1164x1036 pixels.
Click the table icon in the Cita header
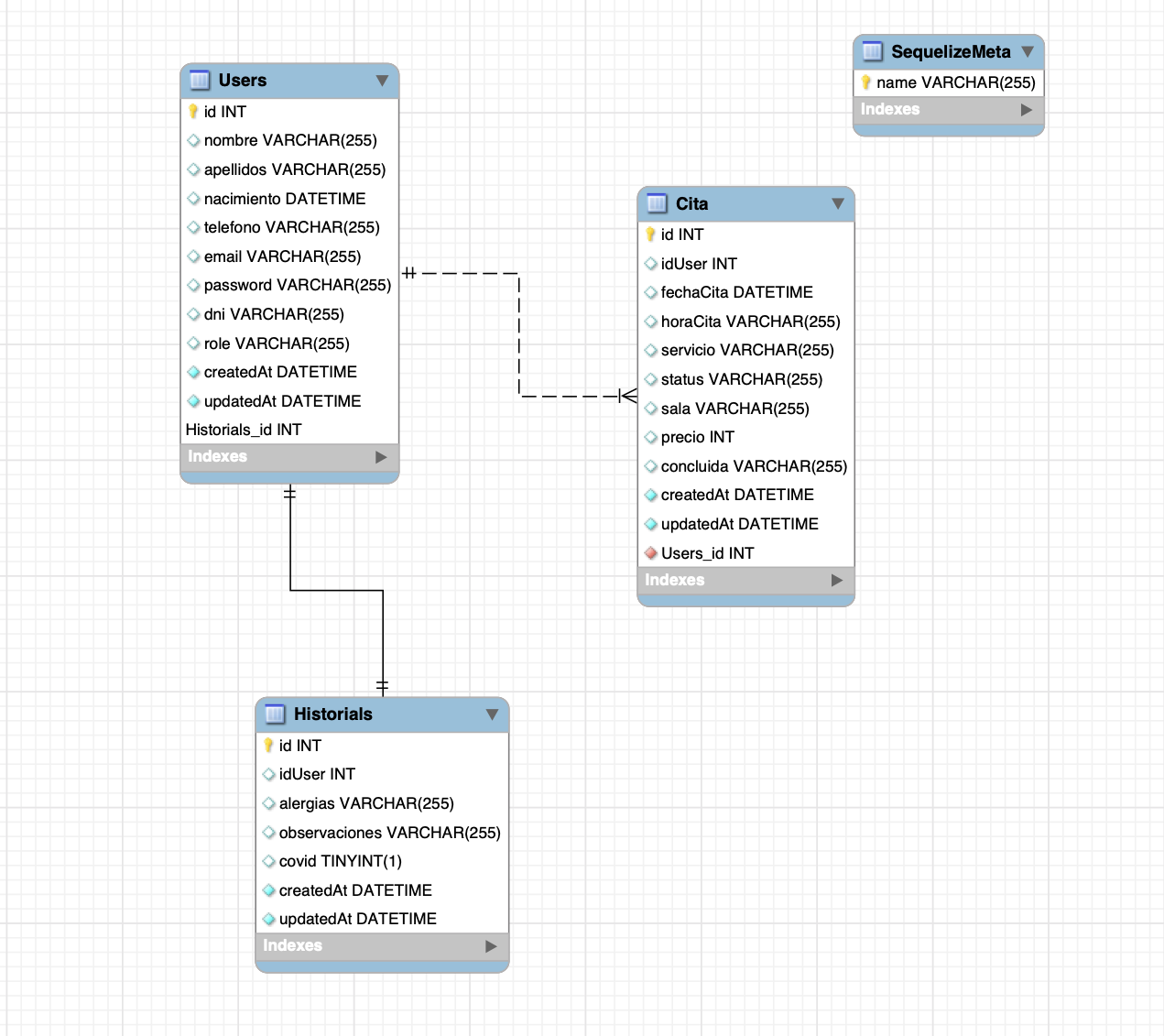point(656,204)
